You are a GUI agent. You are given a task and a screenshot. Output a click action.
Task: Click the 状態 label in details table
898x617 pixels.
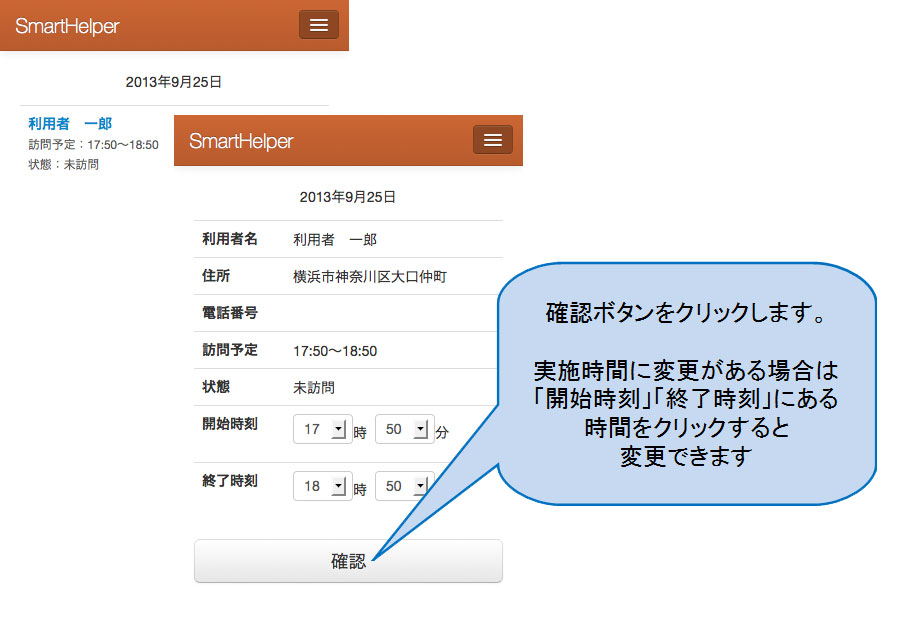coord(216,387)
